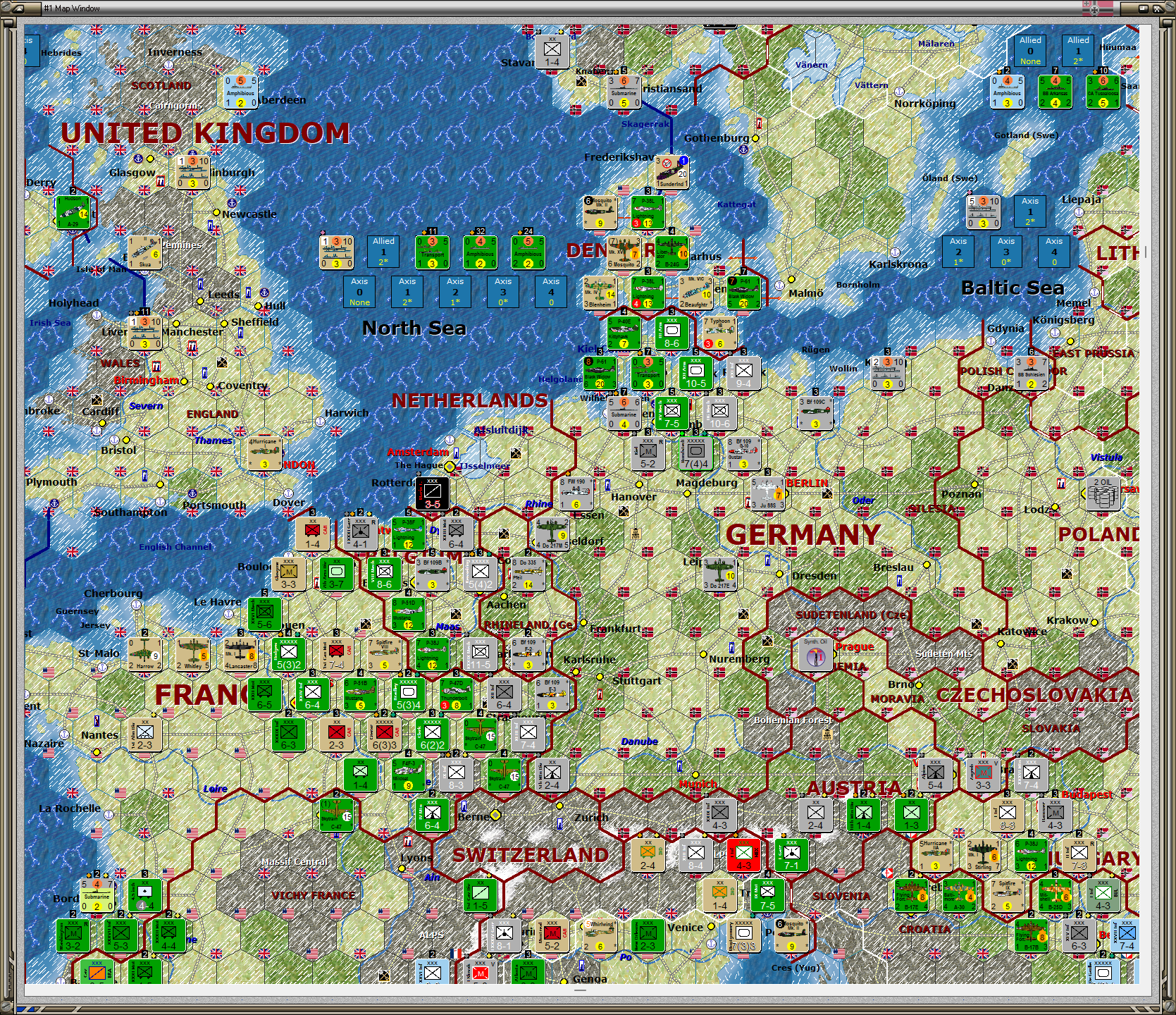Select the Hurricane fighter near London
This screenshot has width=1176, height=1015.
click(264, 453)
